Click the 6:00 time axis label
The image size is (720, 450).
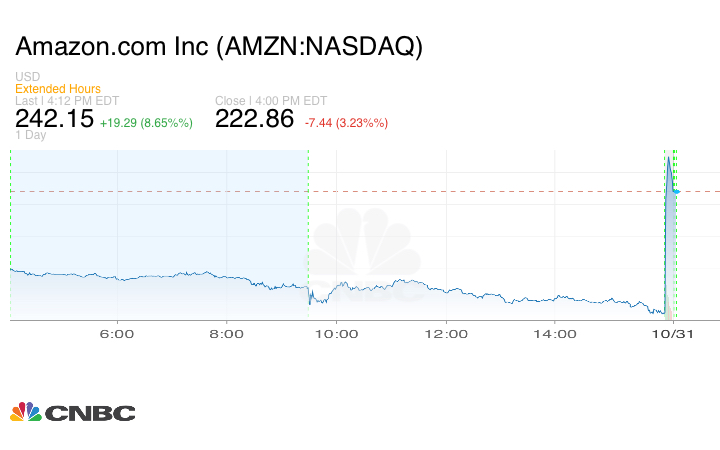[118, 333]
